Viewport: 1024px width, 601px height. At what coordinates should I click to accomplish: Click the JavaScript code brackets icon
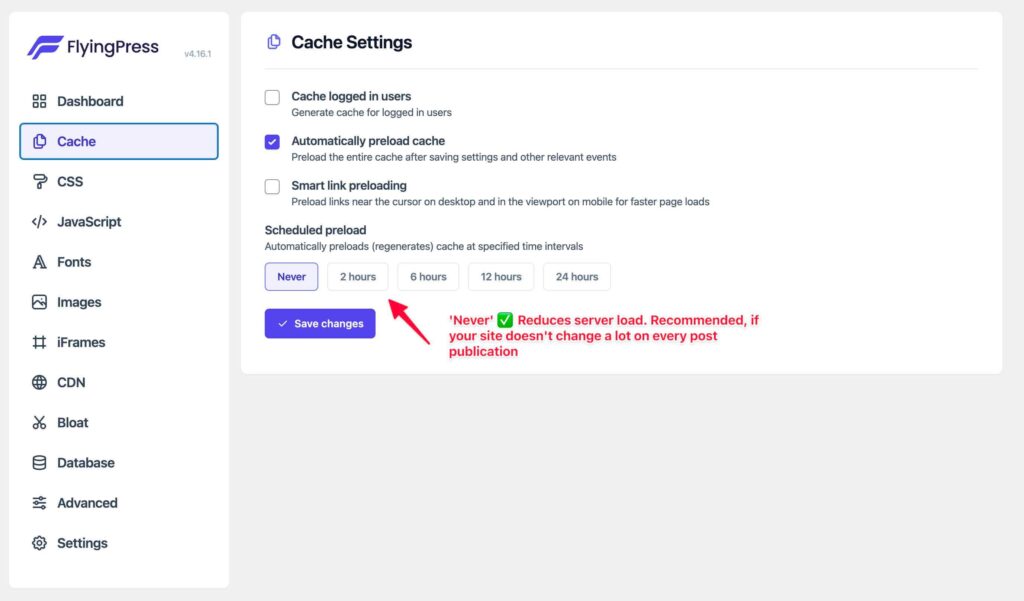[40, 221]
